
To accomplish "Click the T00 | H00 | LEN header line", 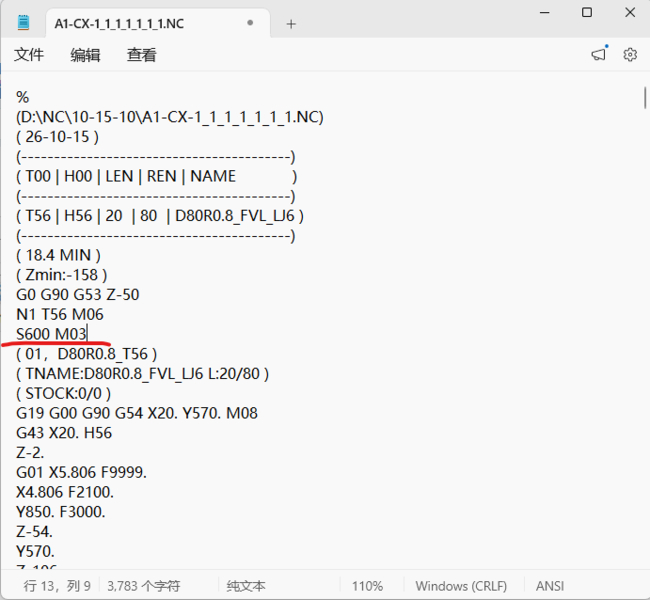I will pyautogui.click(x=156, y=177).
